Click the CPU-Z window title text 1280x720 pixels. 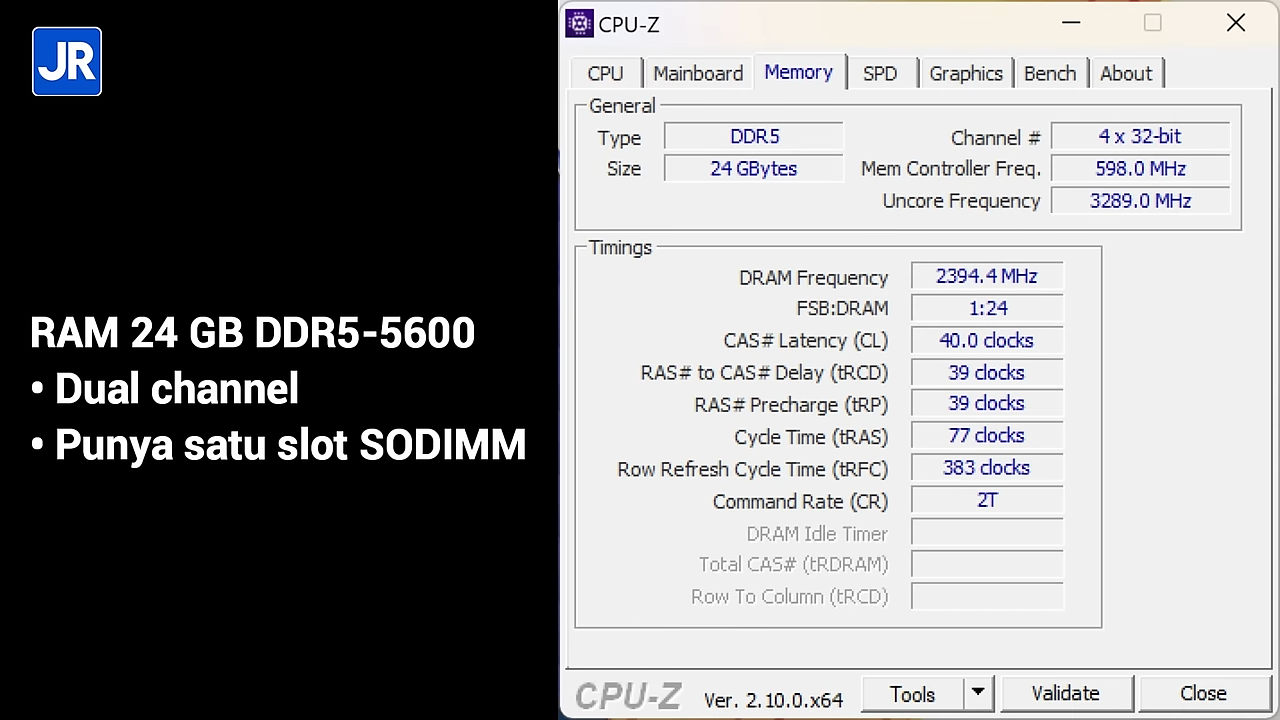coord(629,24)
